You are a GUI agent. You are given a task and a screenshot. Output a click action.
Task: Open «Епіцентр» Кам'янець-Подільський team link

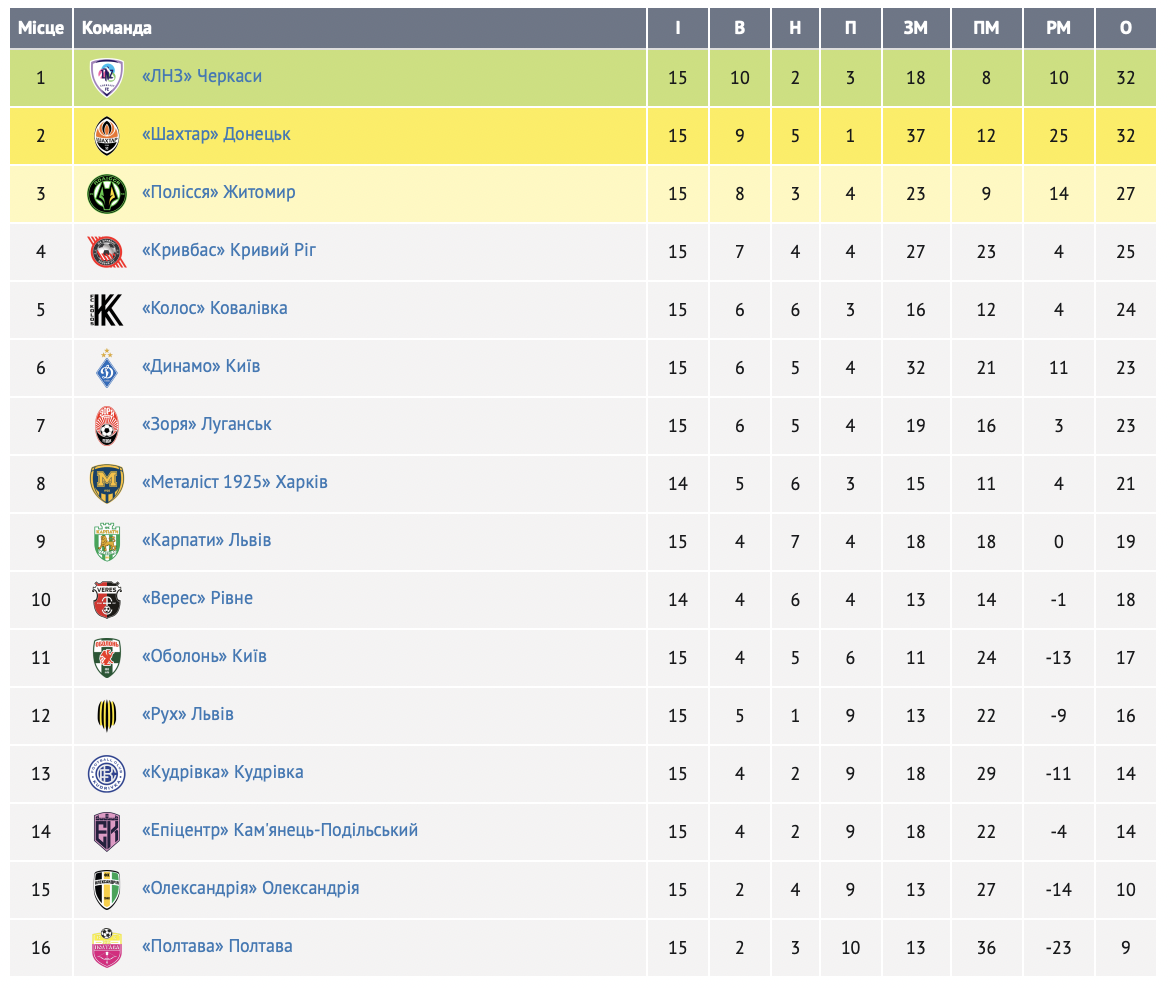click(280, 830)
